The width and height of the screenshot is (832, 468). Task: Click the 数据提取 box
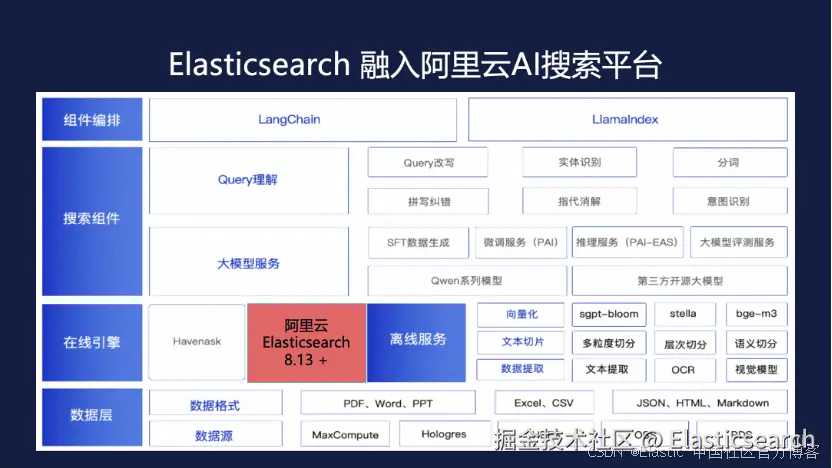(x=521, y=369)
